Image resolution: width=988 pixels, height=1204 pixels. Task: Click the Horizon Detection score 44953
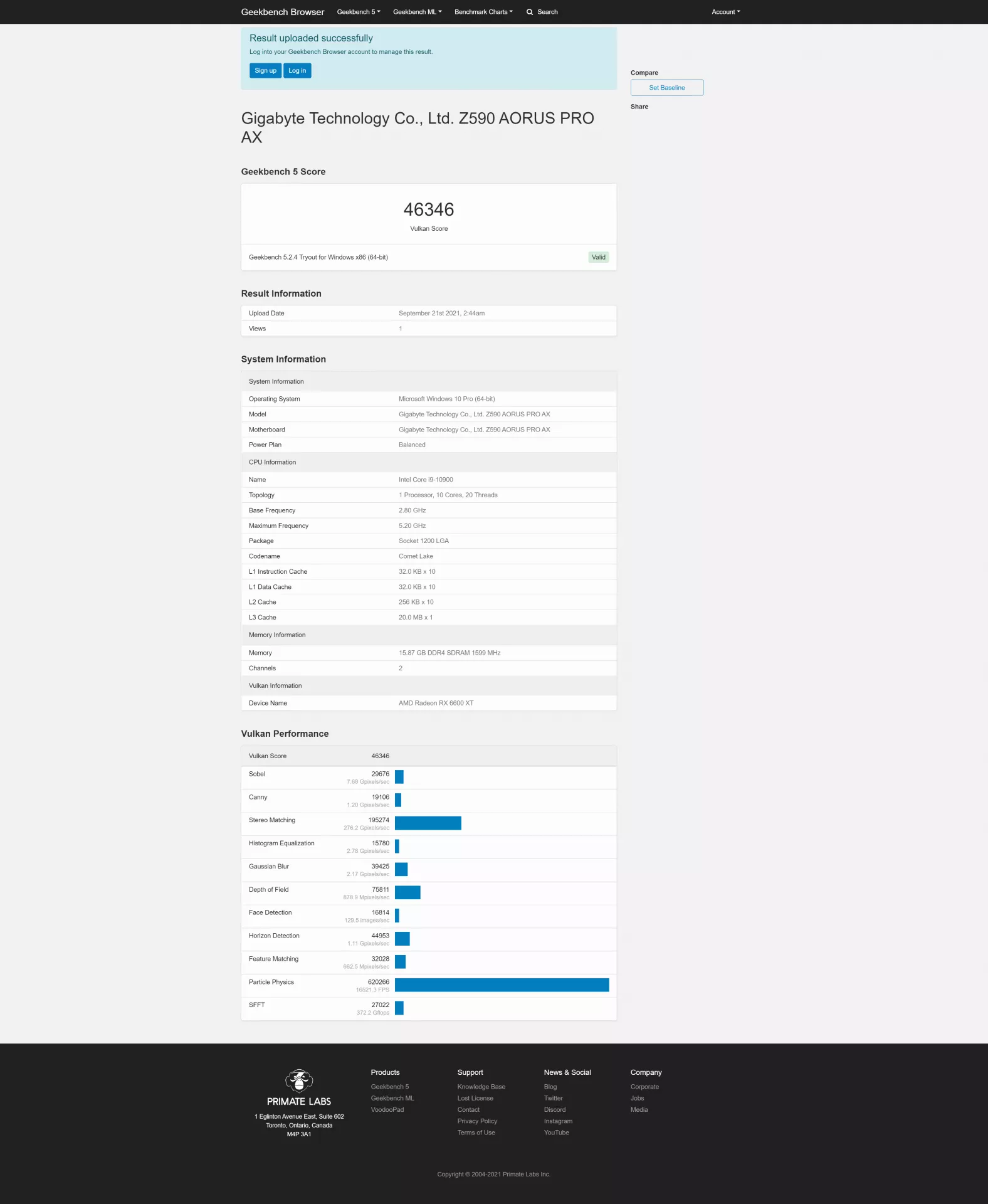[x=381, y=936]
